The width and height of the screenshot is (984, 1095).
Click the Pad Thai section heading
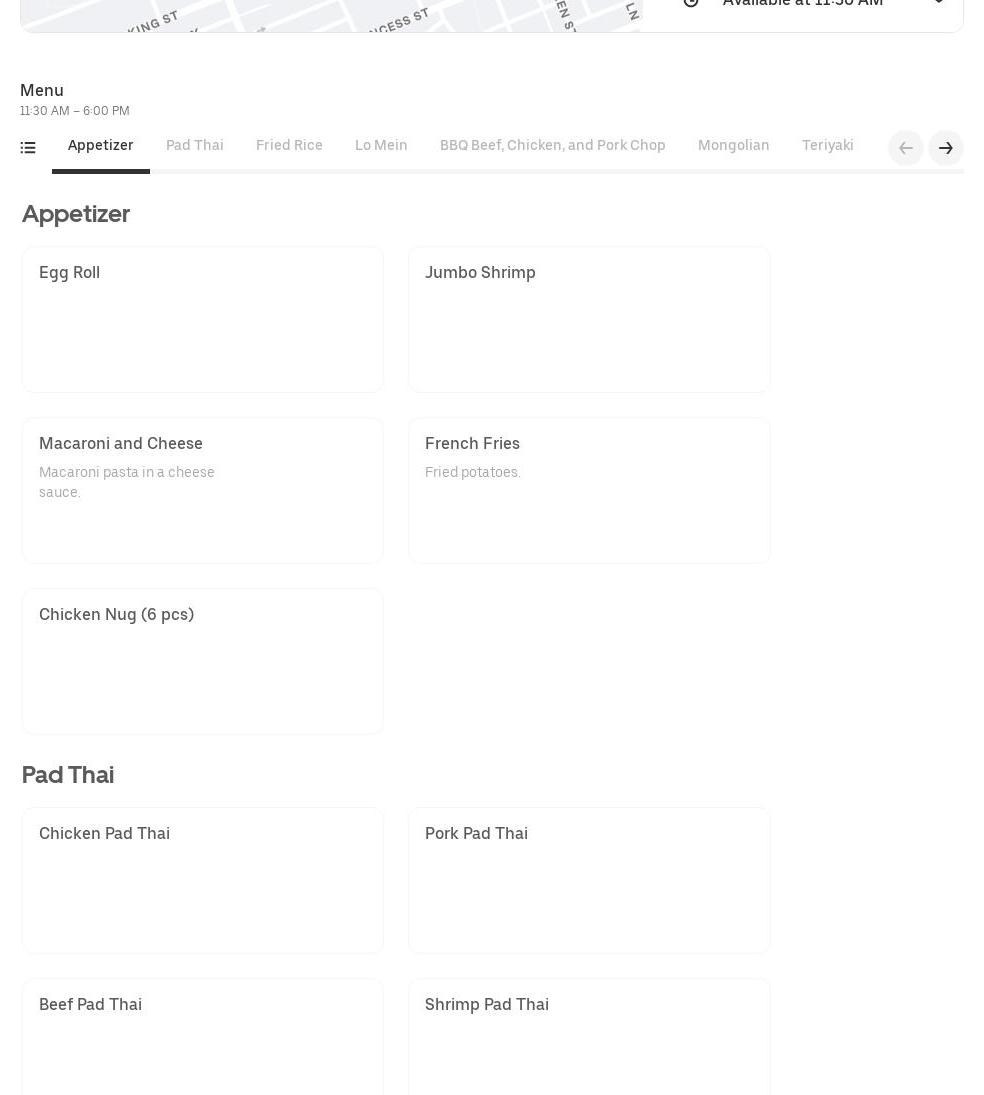pyautogui.click(x=68, y=775)
